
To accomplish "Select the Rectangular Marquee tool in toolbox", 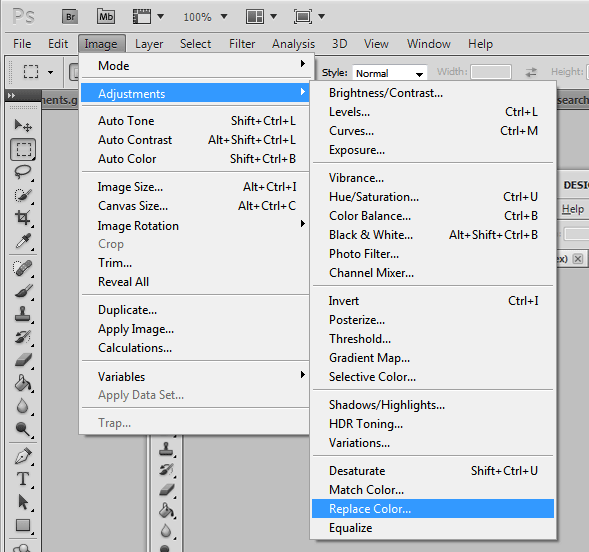I will (x=23, y=149).
